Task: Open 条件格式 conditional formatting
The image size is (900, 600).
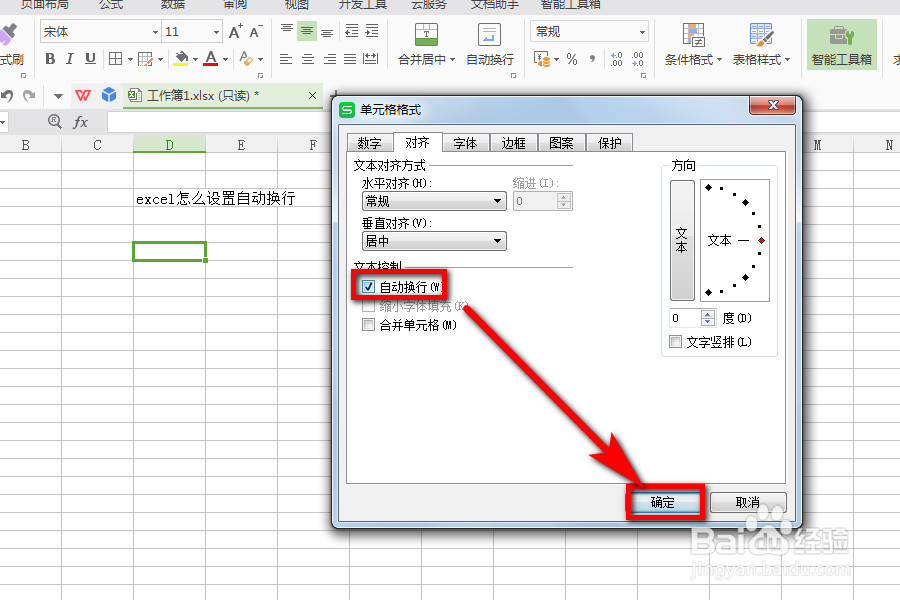Action: pos(693,44)
